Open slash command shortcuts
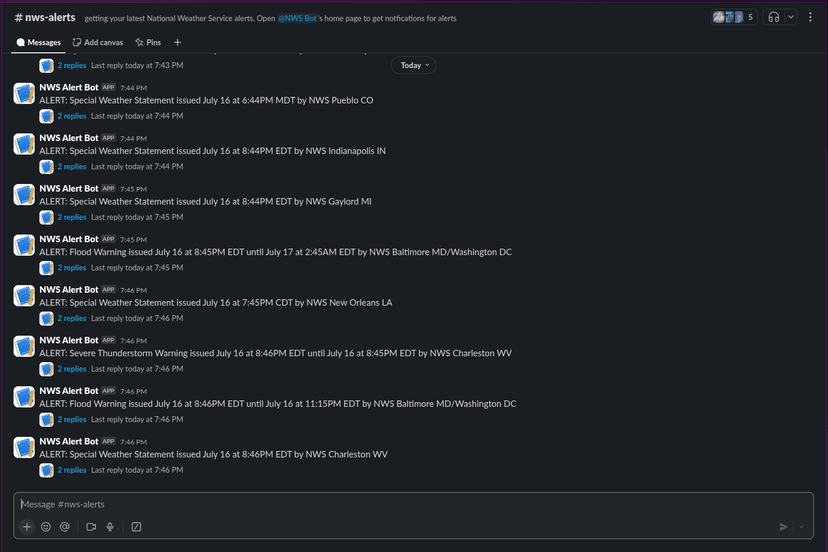 (x=136, y=527)
